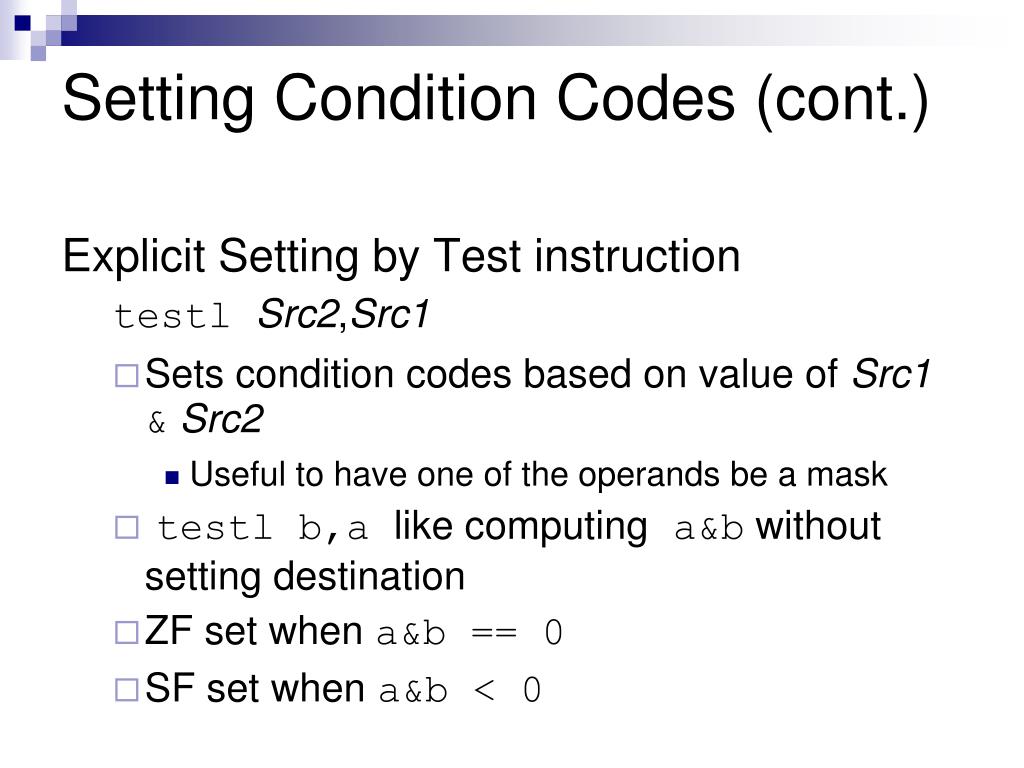Click the square bullet before 'SF set when'
Screen dimensions: 1024x768
coord(127,690)
